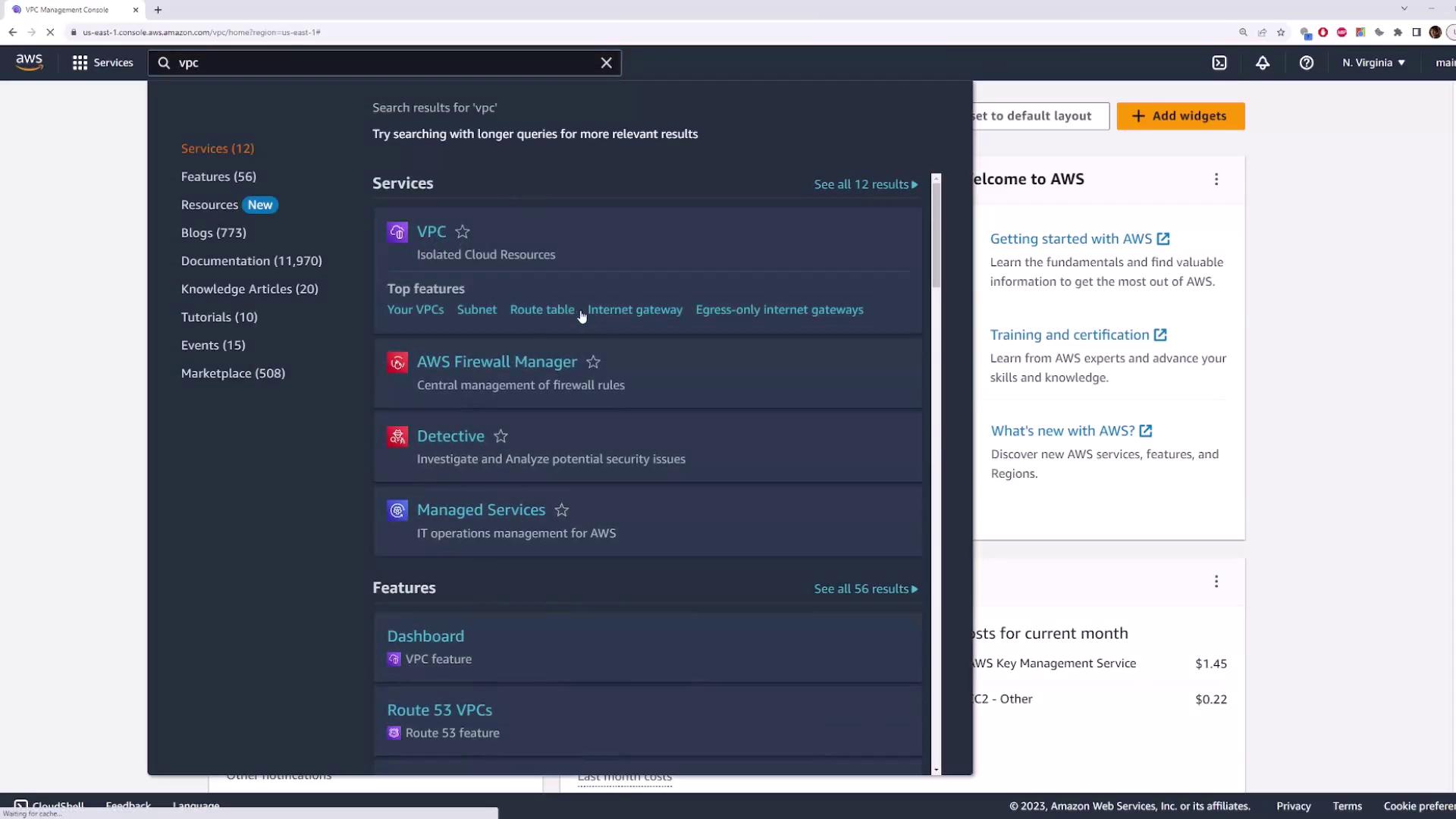The width and height of the screenshot is (1456, 819).
Task: Click the AWS Firewall Manager icon
Action: 397,362
